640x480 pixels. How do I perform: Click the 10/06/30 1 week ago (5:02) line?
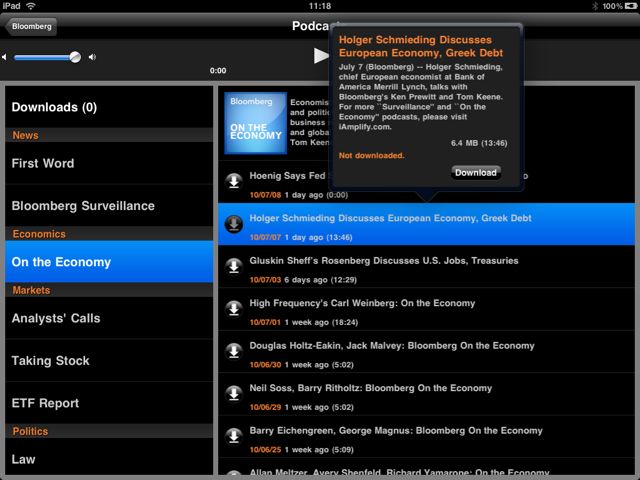[301, 365]
